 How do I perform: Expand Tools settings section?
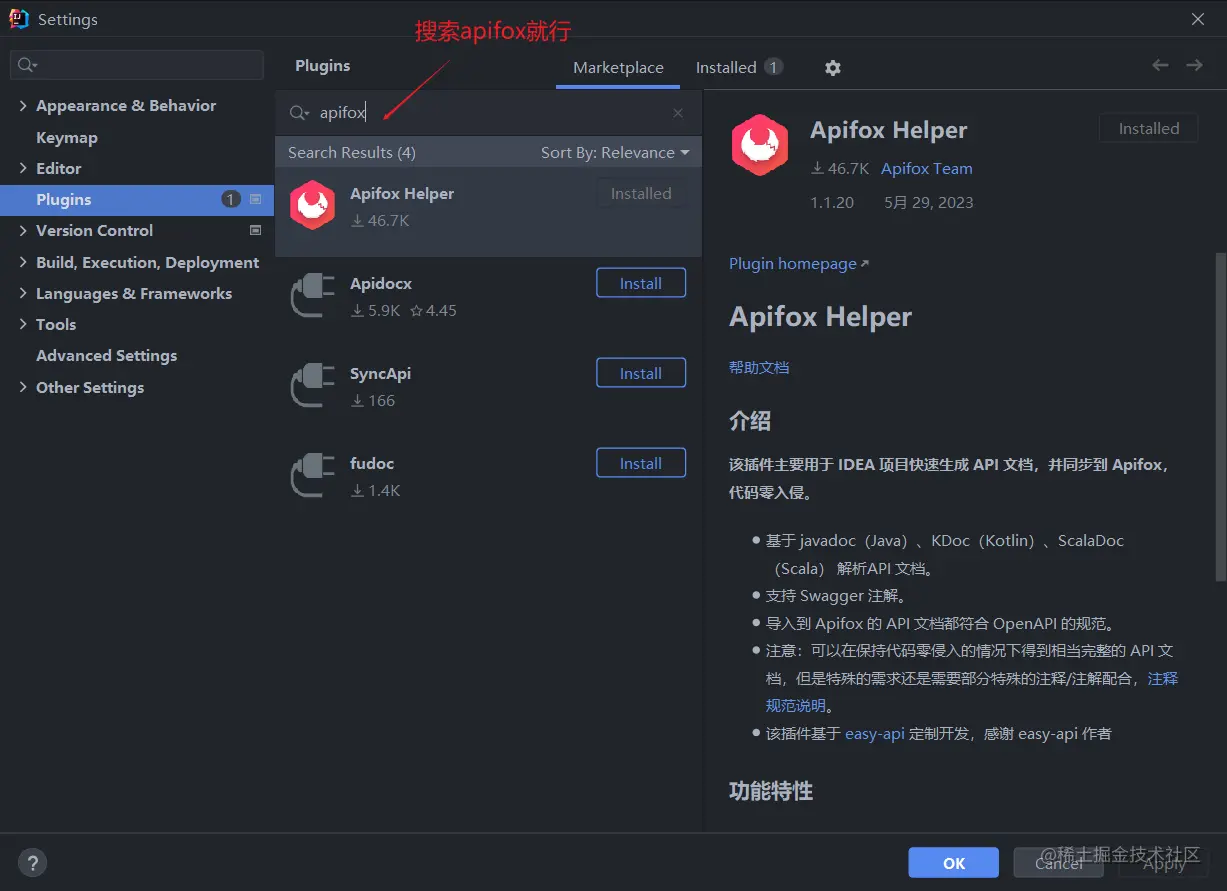pos(22,324)
